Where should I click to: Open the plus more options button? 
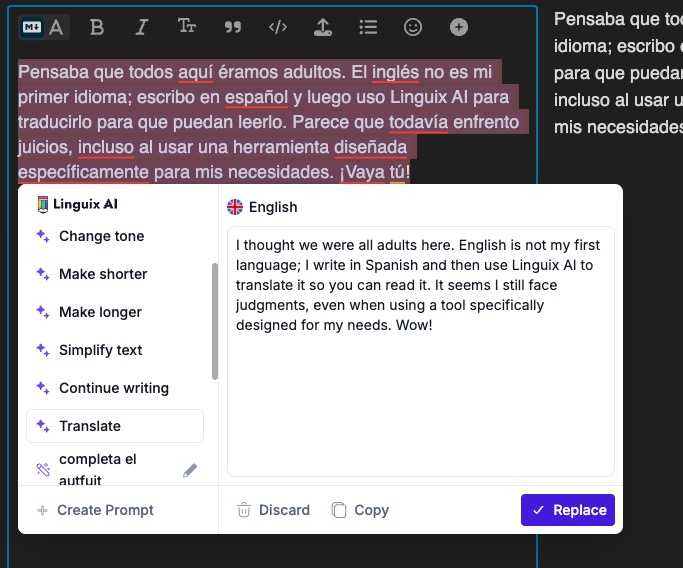point(459,27)
